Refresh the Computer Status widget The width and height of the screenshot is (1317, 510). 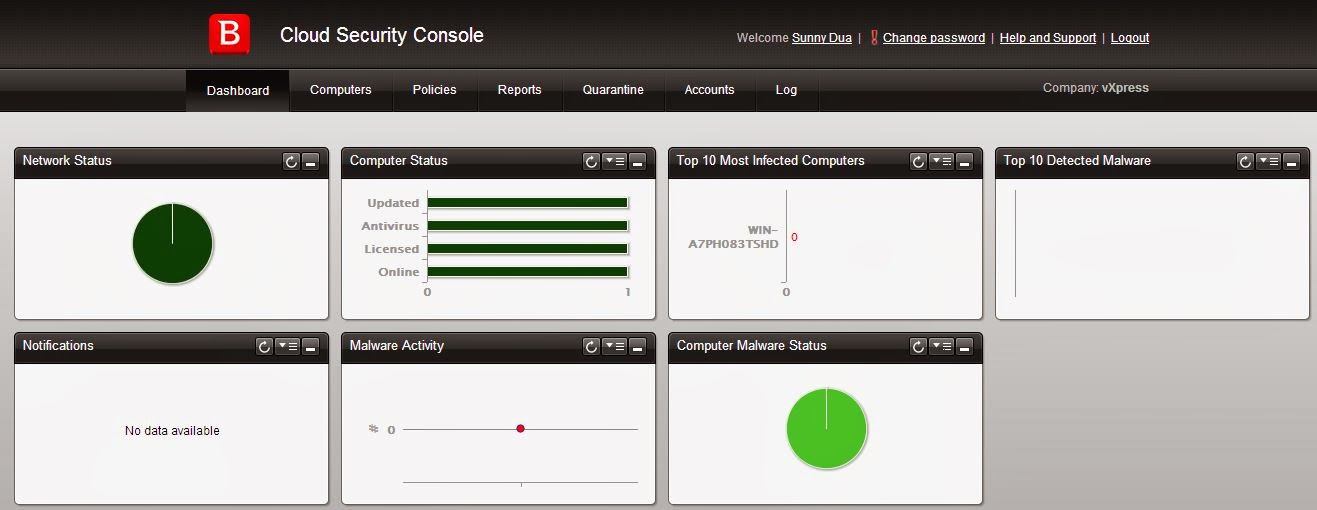[x=591, y=161]
